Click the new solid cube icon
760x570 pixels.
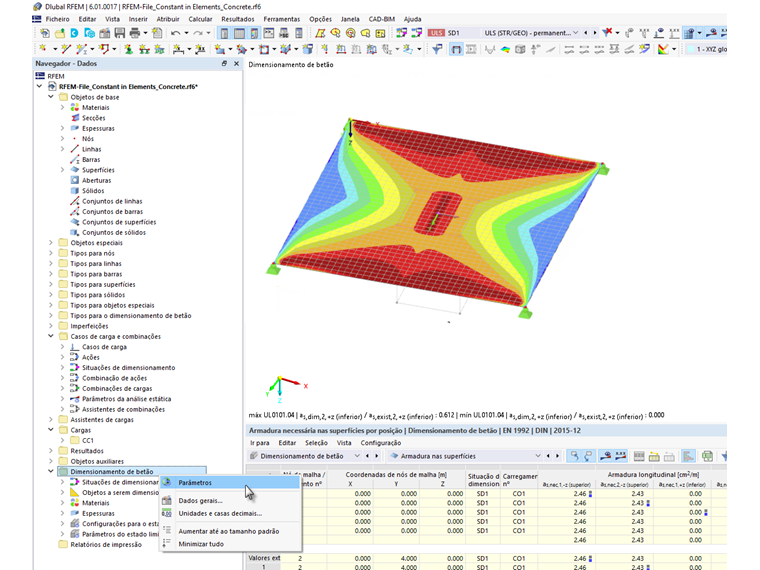click(x=307, y=49)
